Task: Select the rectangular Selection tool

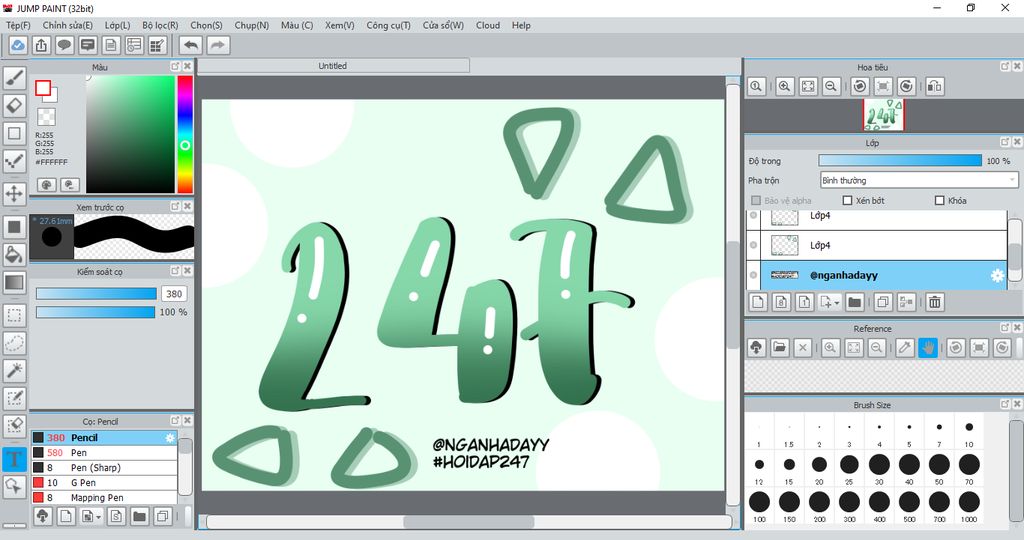Action: [x=14, y=315]
